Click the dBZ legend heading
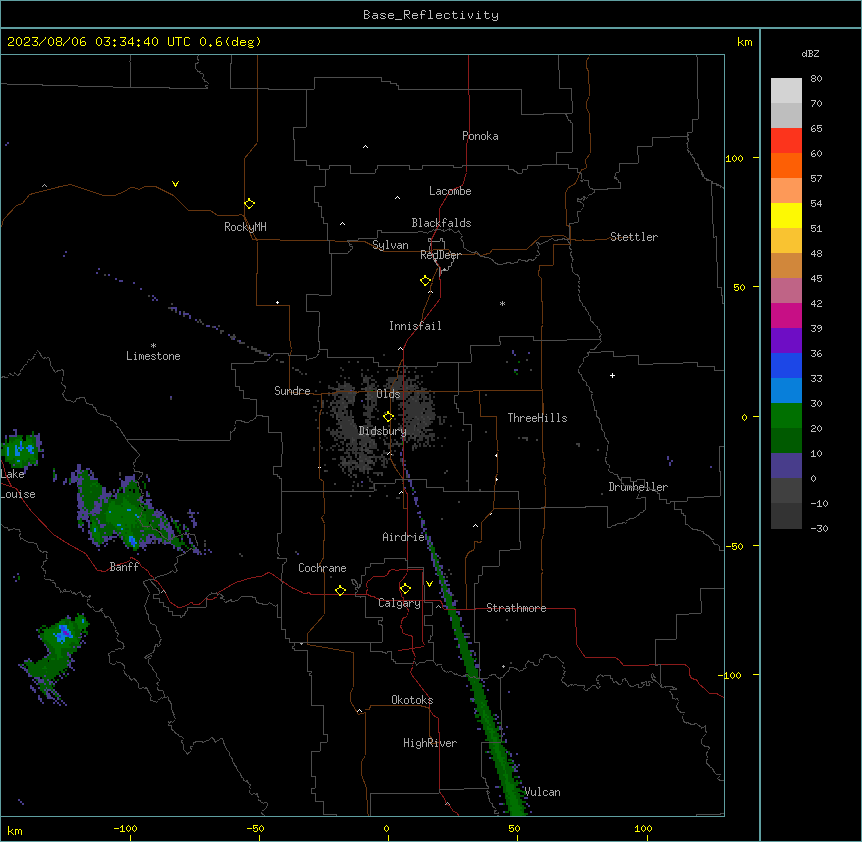The width and height of the screenshot is (862, 842). pos(810,53)
